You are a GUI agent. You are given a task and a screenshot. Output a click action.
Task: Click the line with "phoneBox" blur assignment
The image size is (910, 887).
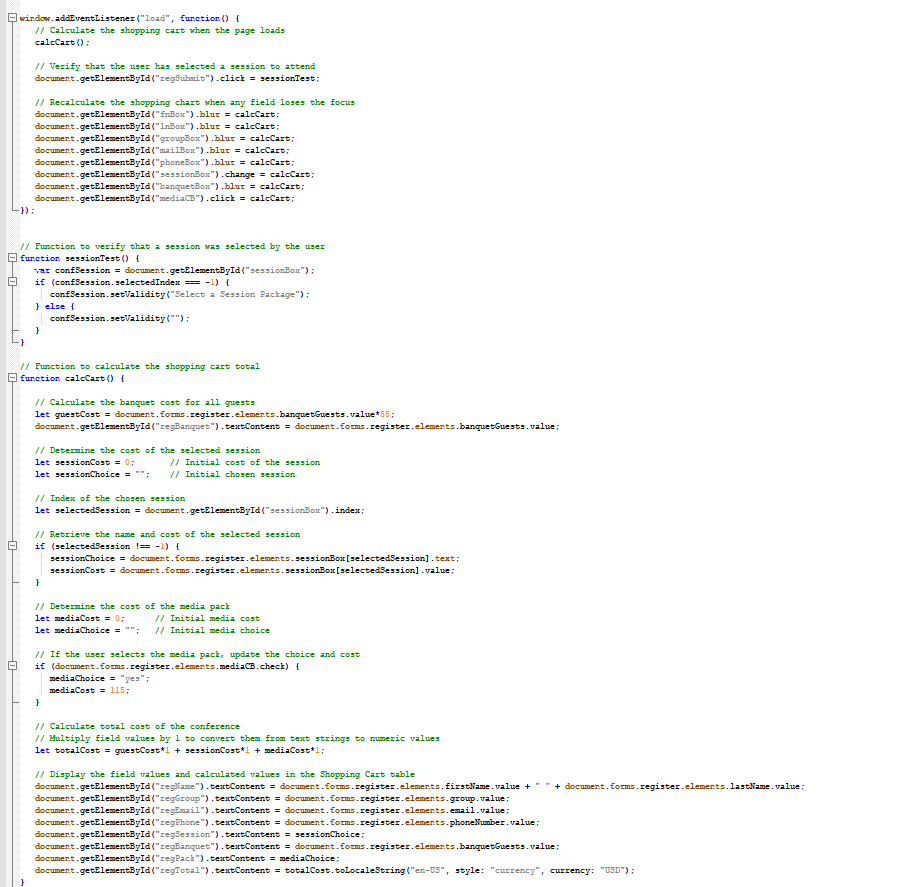click(x=164, y=163)
